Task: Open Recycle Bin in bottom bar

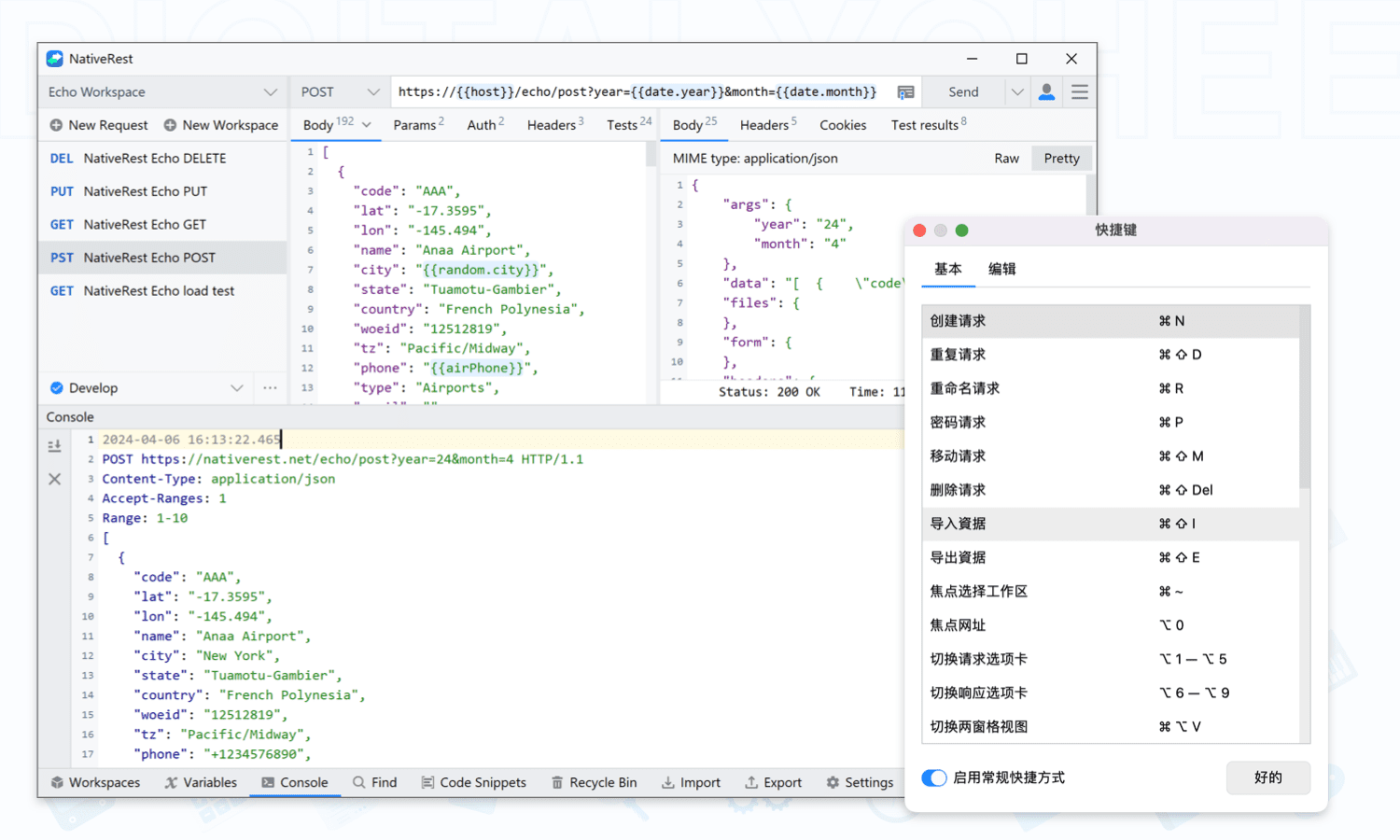Action: click(x=594, y=782)
